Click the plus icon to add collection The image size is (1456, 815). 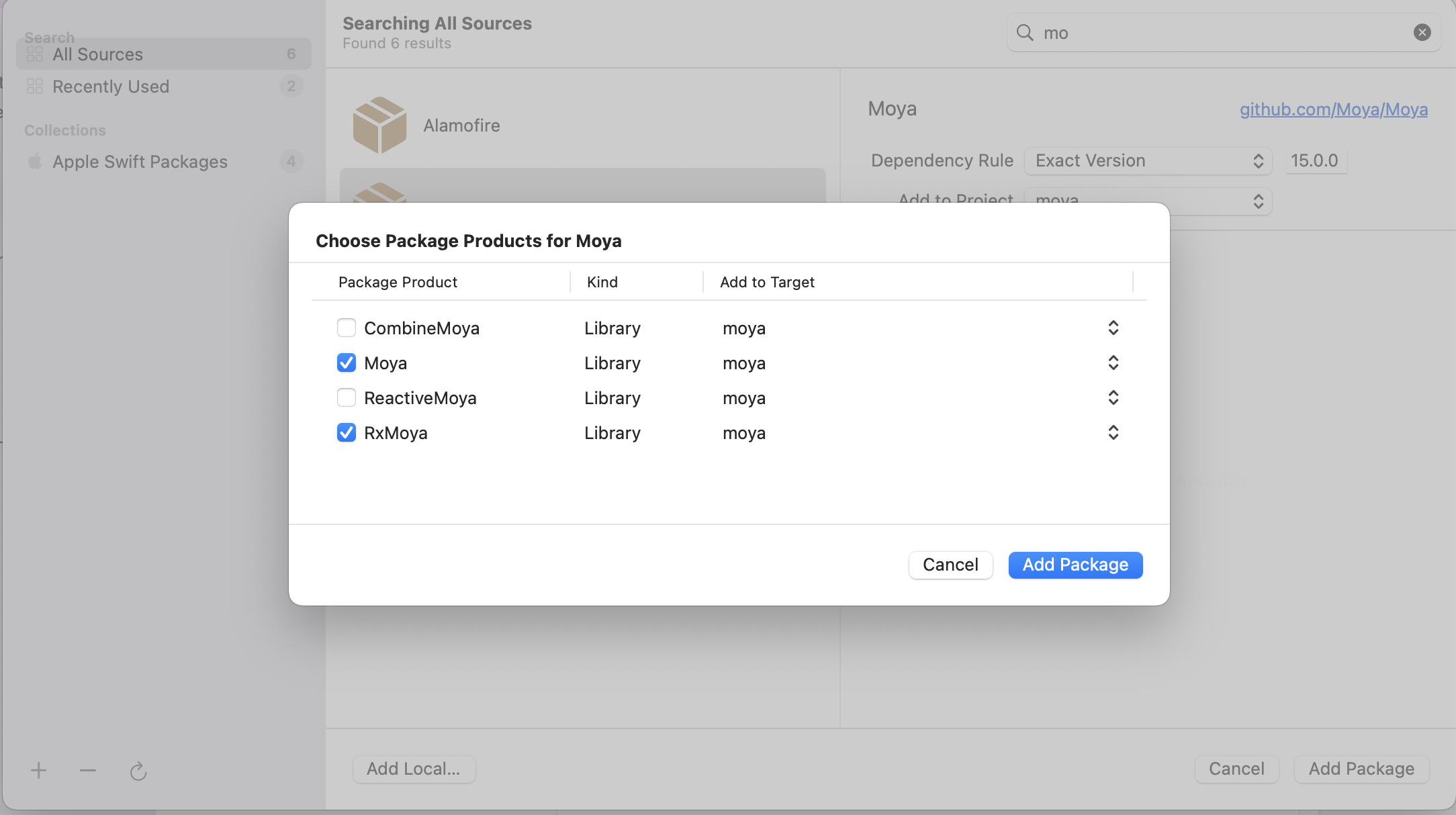(39, 770)
